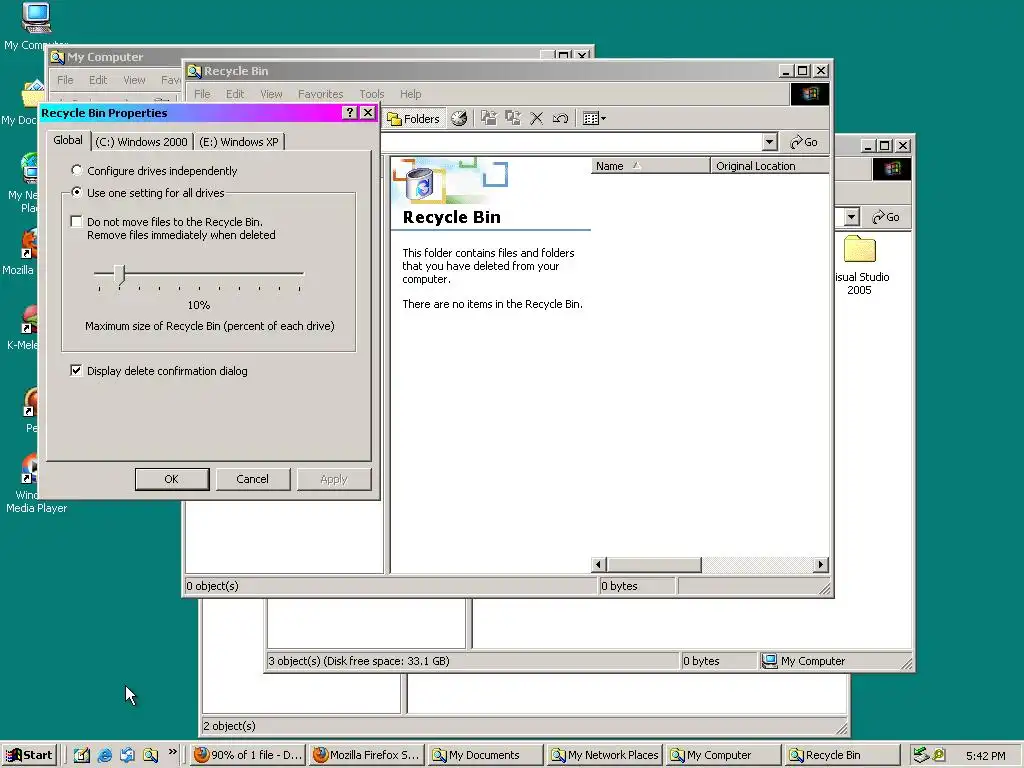Click OK in Recycle Bin Properties
This screenshot has height=768, width=1024.
coord(172,479)
